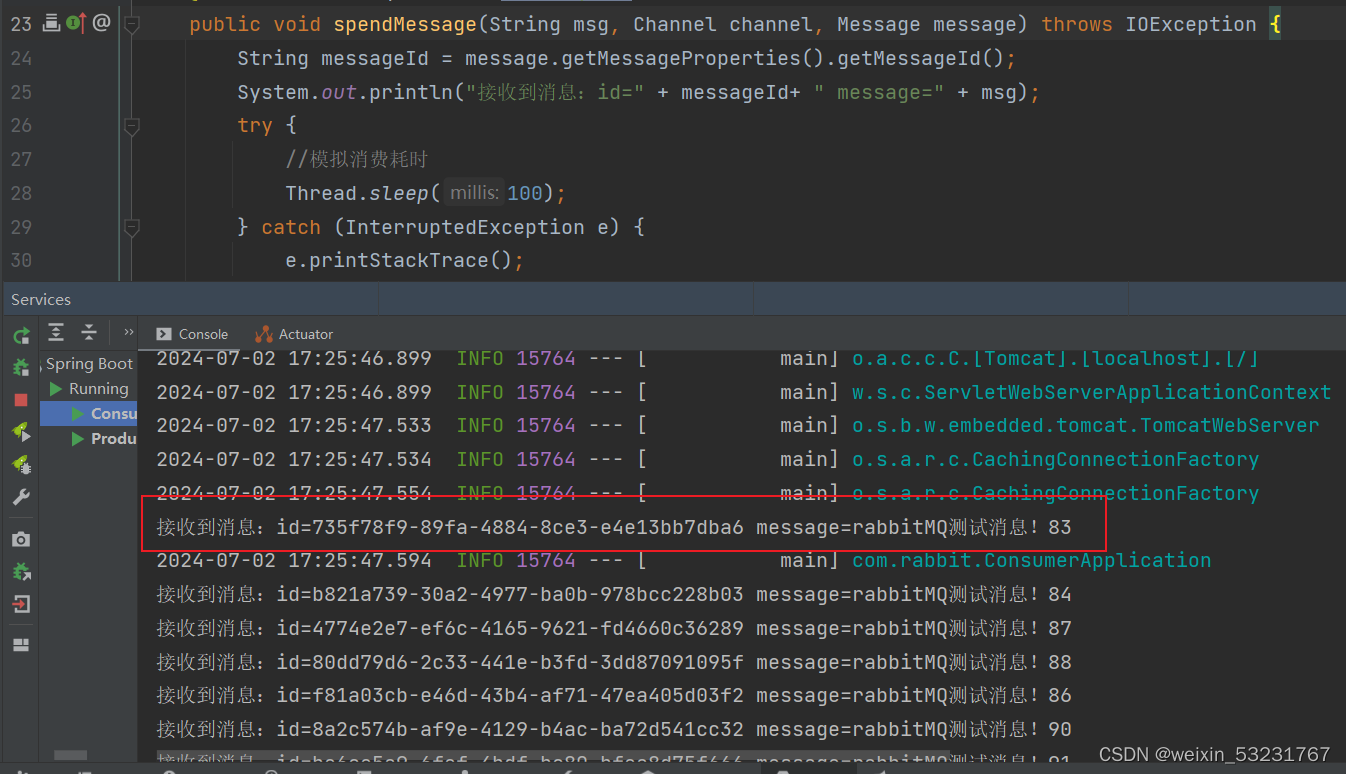This screenshot has width=1346, height=774.
Task: Click the Thread.sleep call on line 28
Action: 357,193
